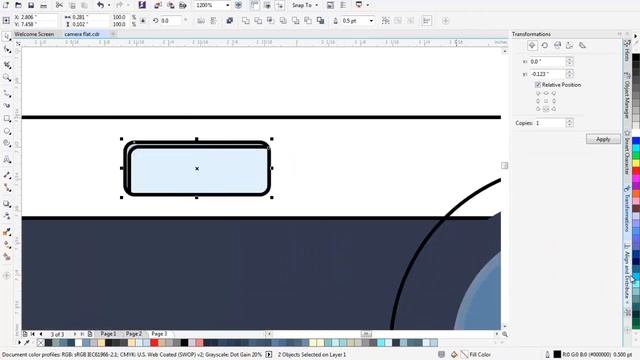Click the Trim shapes icon
Screen dimensions: 640x360
pos(258,20)
